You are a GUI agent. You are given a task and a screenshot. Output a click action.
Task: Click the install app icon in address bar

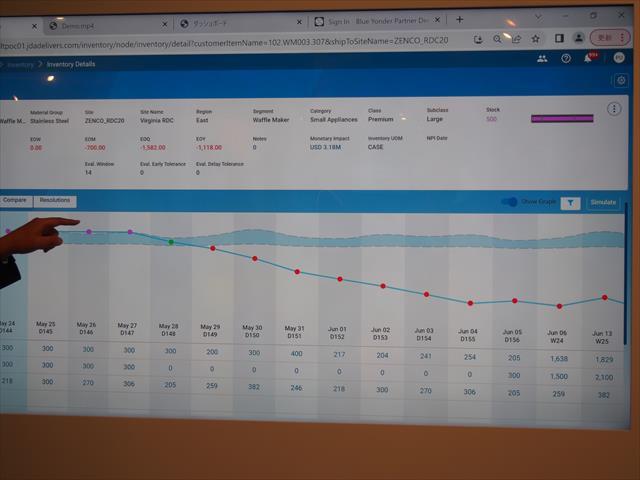point(478,39)
